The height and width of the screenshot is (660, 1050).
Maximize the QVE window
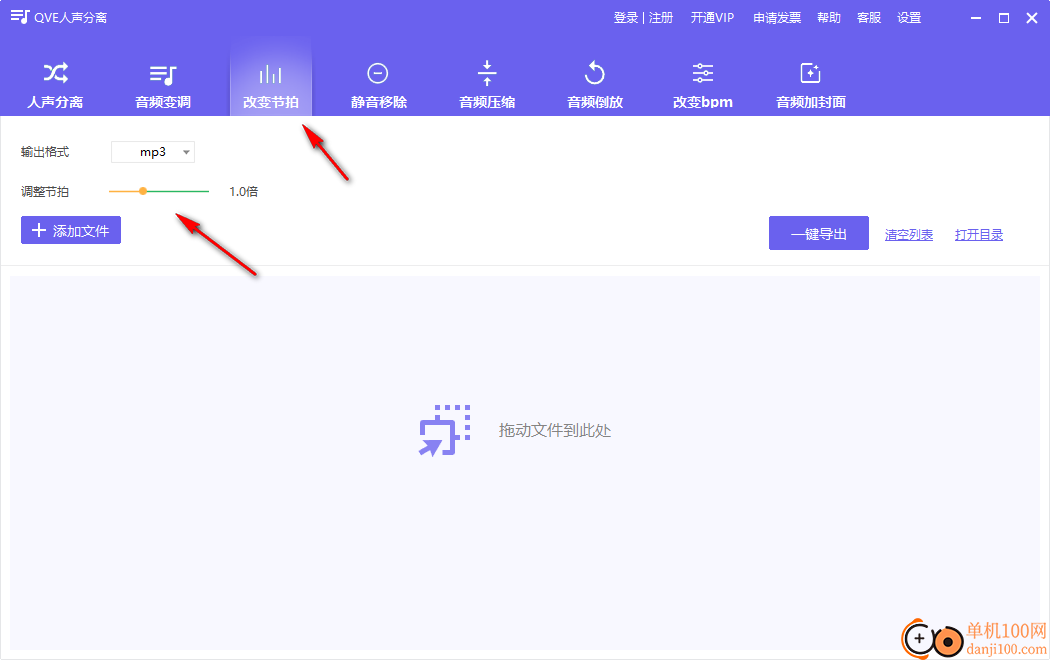click(x=1004, y=18)
